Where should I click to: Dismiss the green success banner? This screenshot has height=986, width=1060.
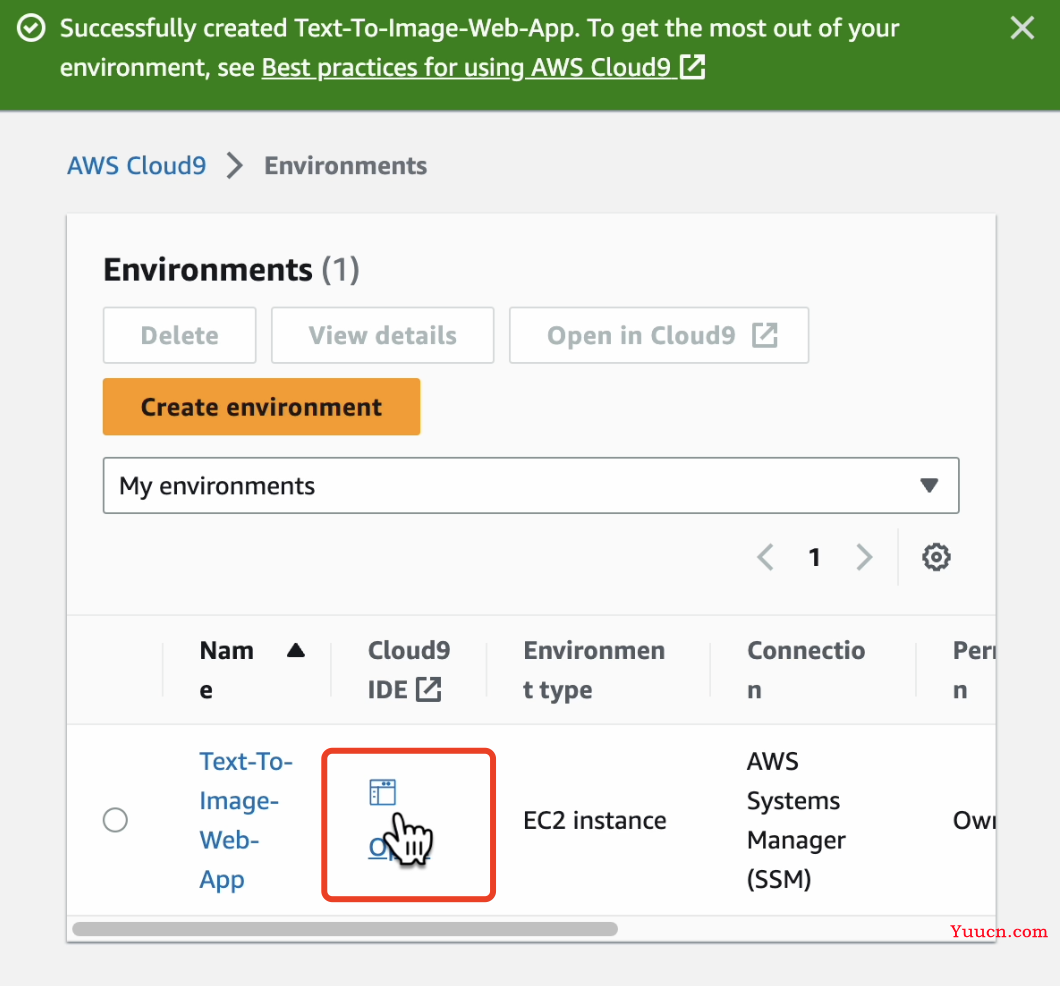(1021, 28)
